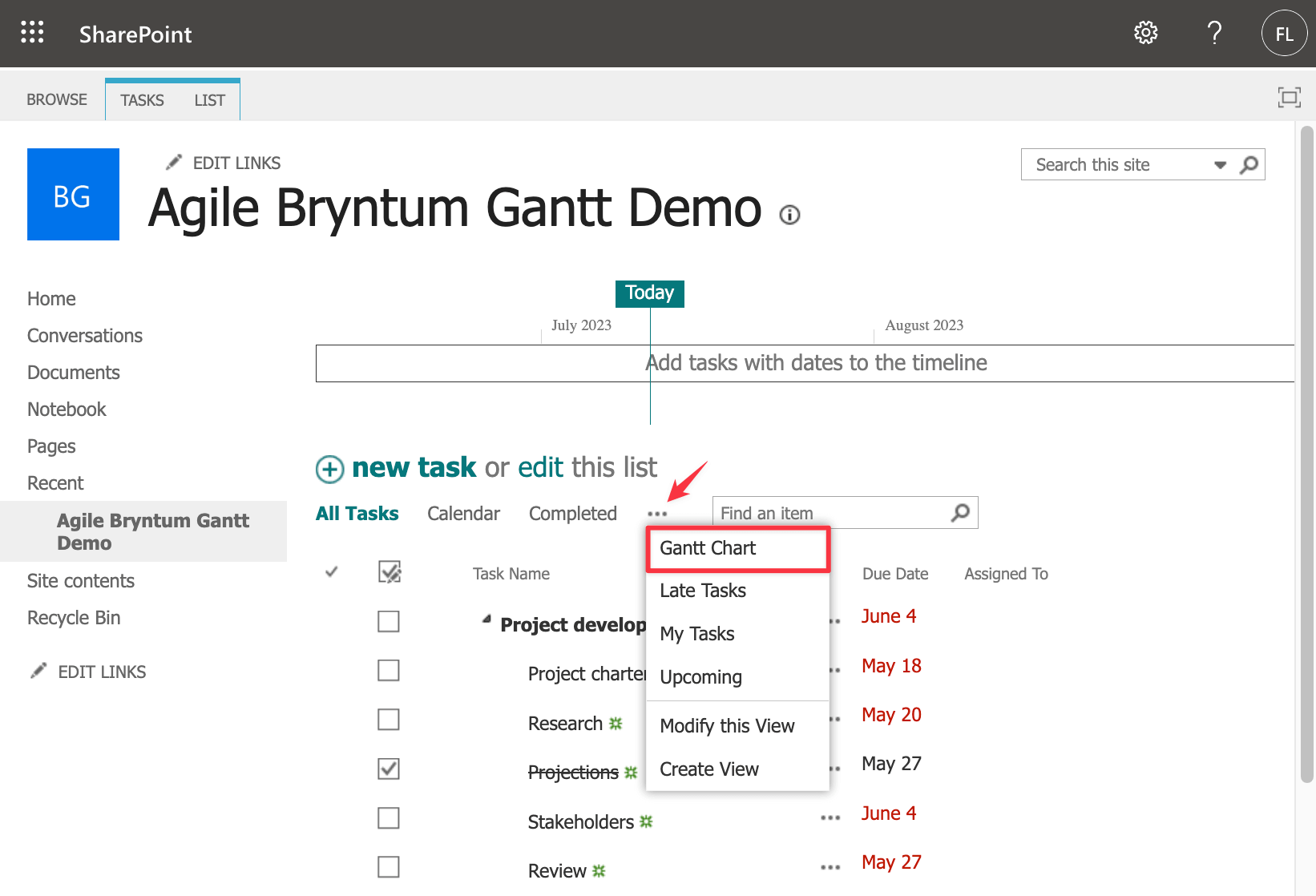Viewport: 1316px width, 896px height.
Task: Click the Due Date column header
Action: pyautogui.click(x=895, y=574)
